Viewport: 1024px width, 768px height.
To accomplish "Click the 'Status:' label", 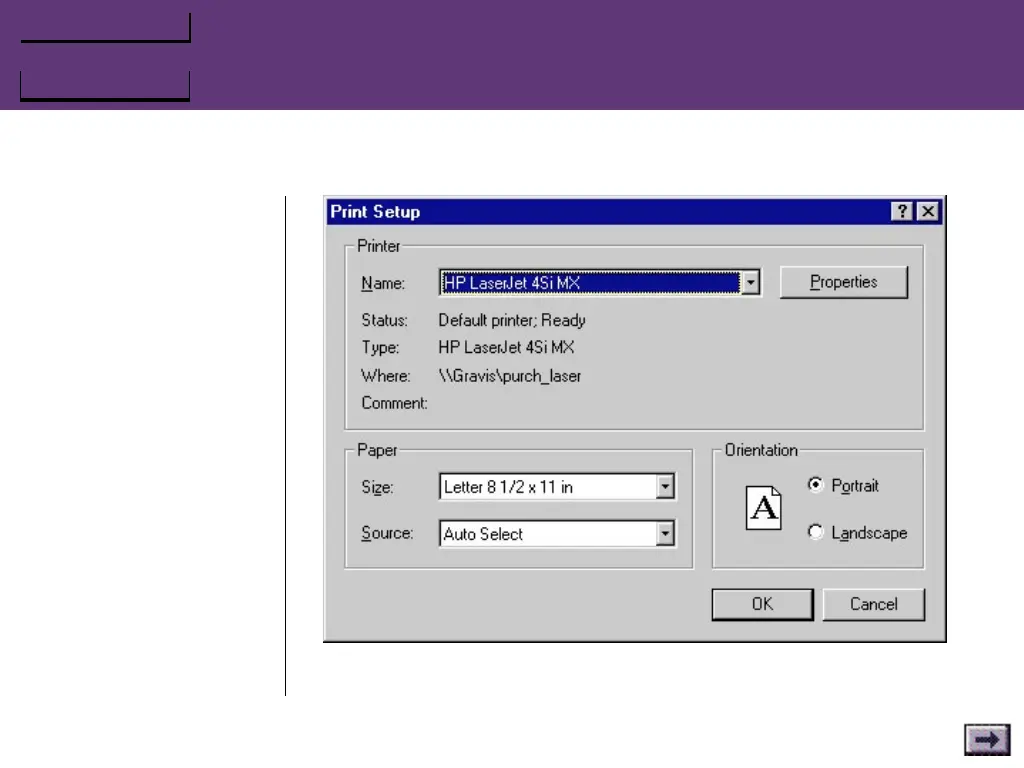I will [385, 320].
